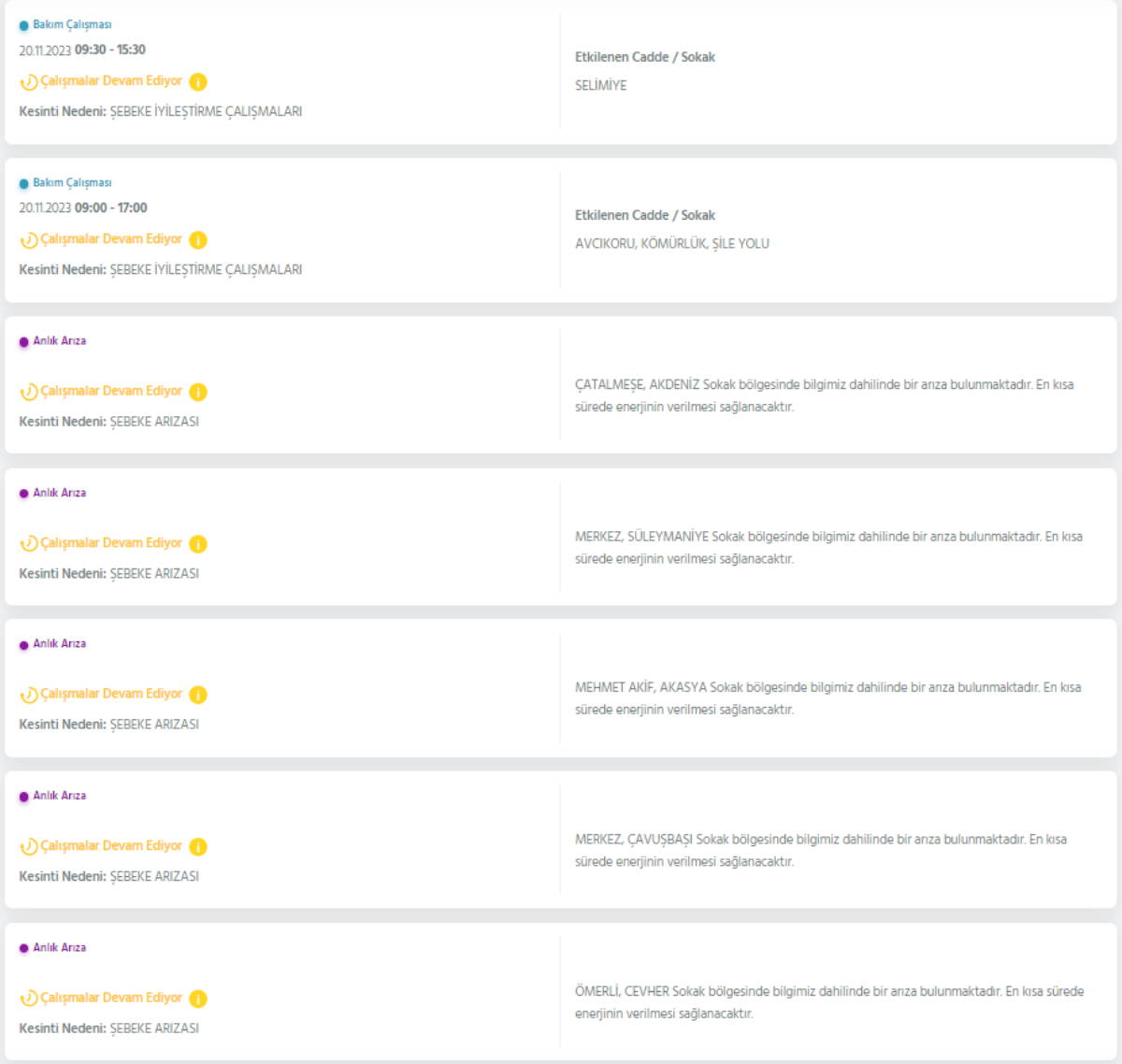Click the AVCIKORU, KÖMÜRLÜK, ŞİLE YOLU street text
The image size is (1122, 1064).
(x=671, y=244)
